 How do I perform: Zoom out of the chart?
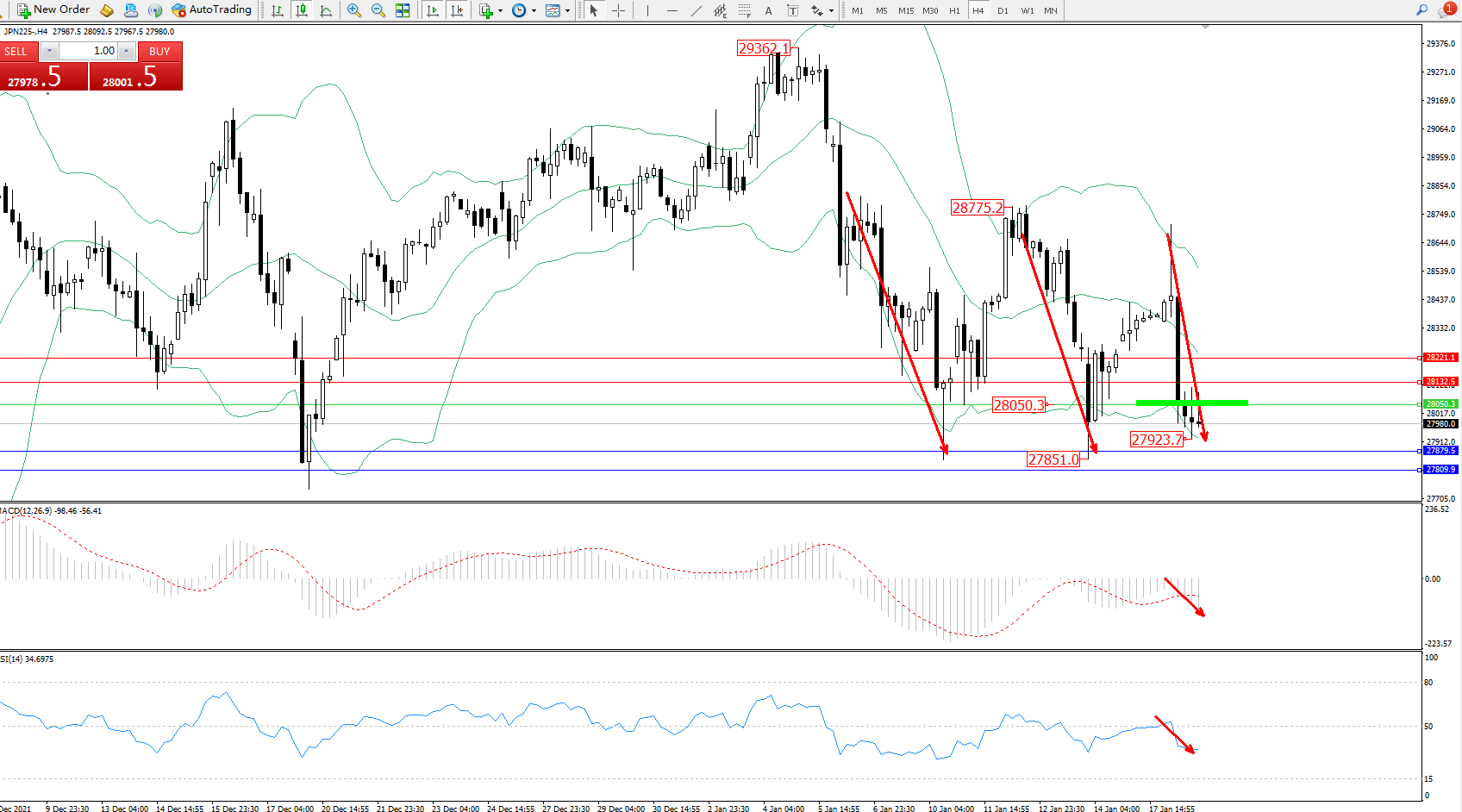pyautogui.click(x=378, y=10)
